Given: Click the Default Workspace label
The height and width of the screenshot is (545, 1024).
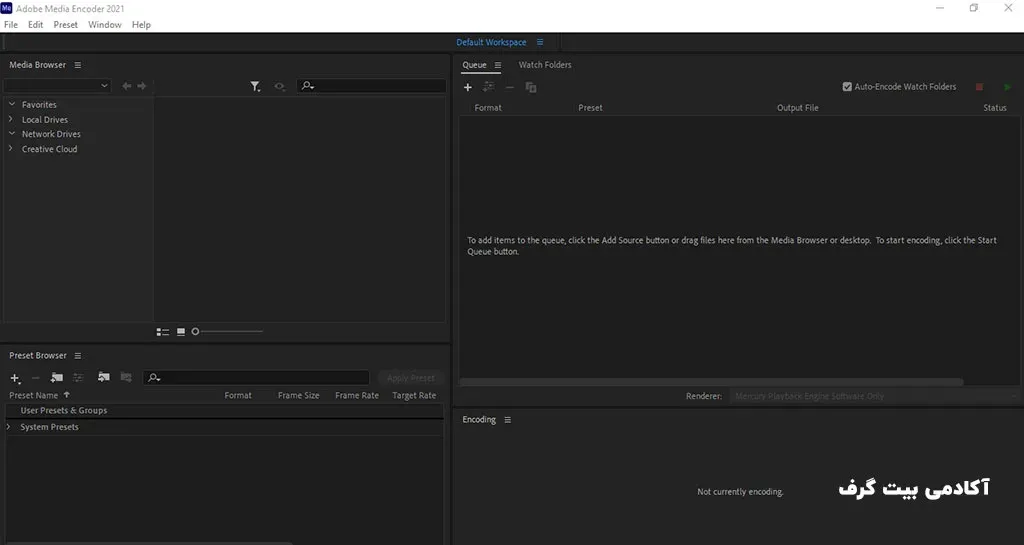Looking at the screenshot, I should click(x=491, y=42).
